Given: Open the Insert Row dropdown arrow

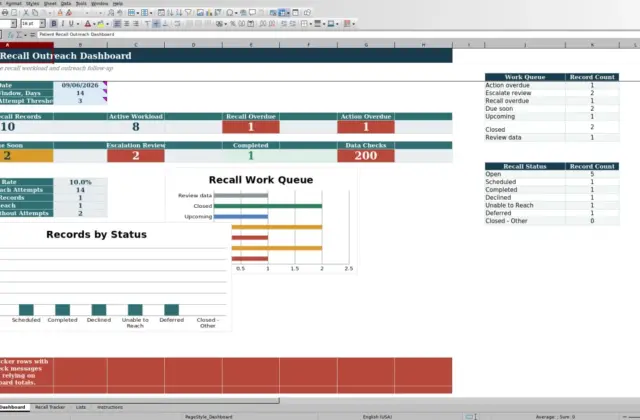Looking at the screenshot, I should [138, 13].
